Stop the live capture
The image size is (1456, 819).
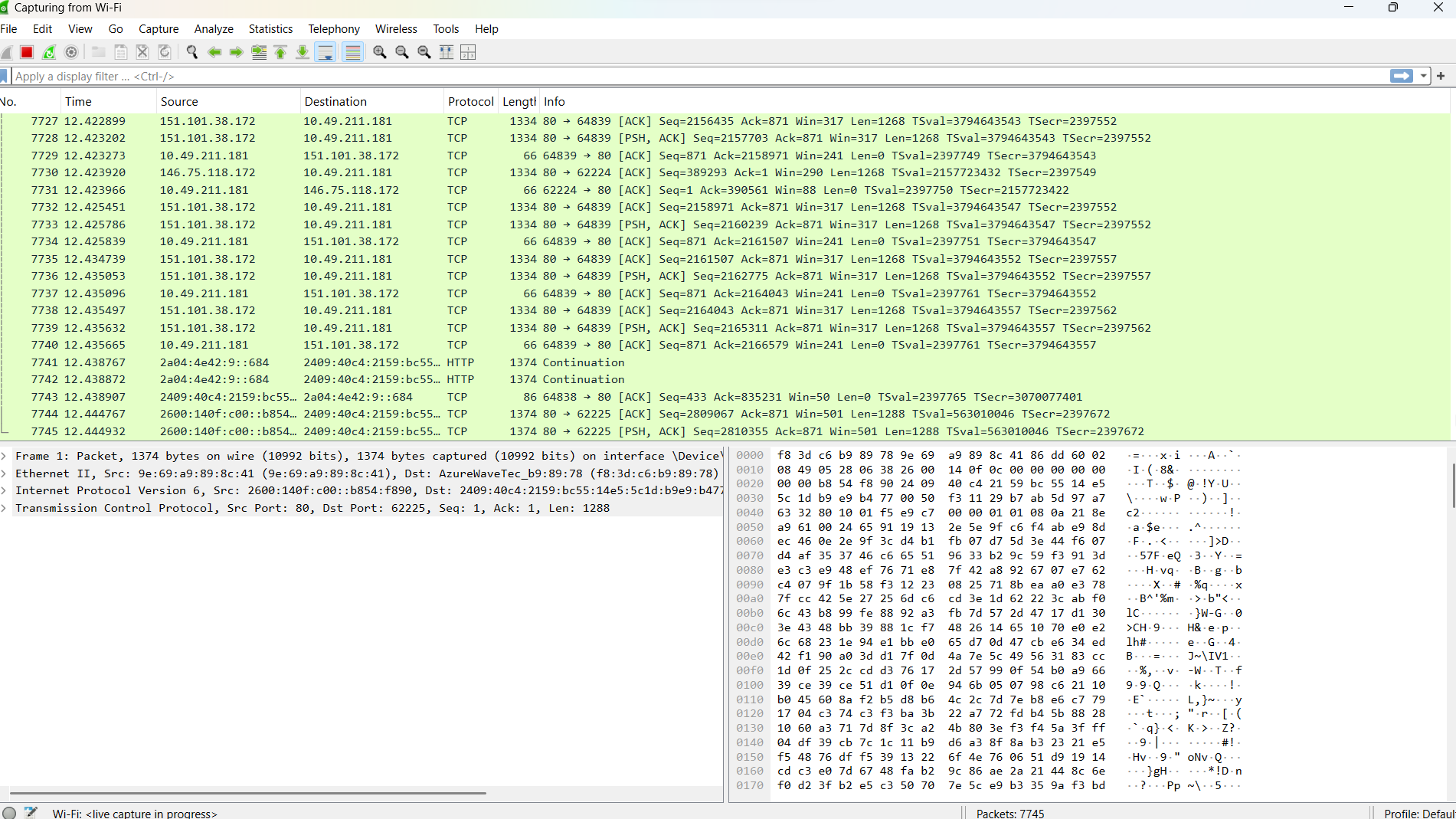point(27,52)
